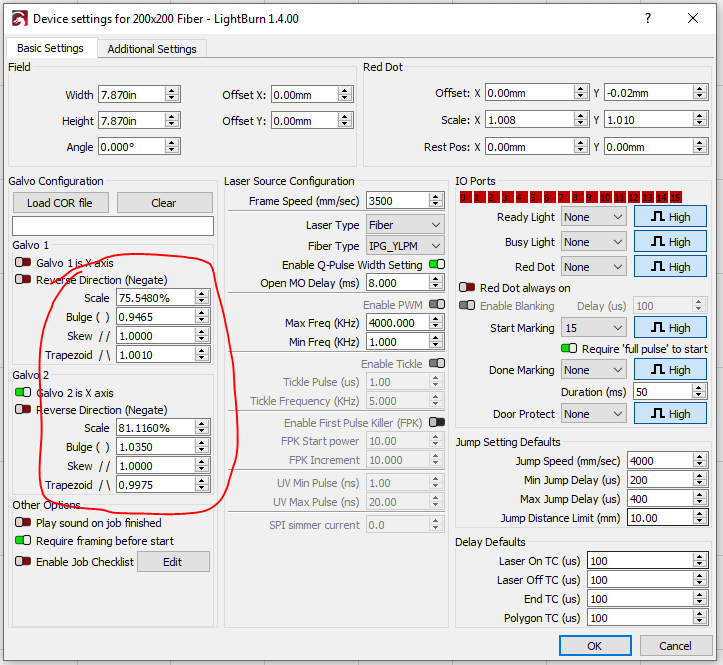This screenshot has width=723, height=665.
Task: Toggle Ready Light High polarity button
Action: coord(670,217)
